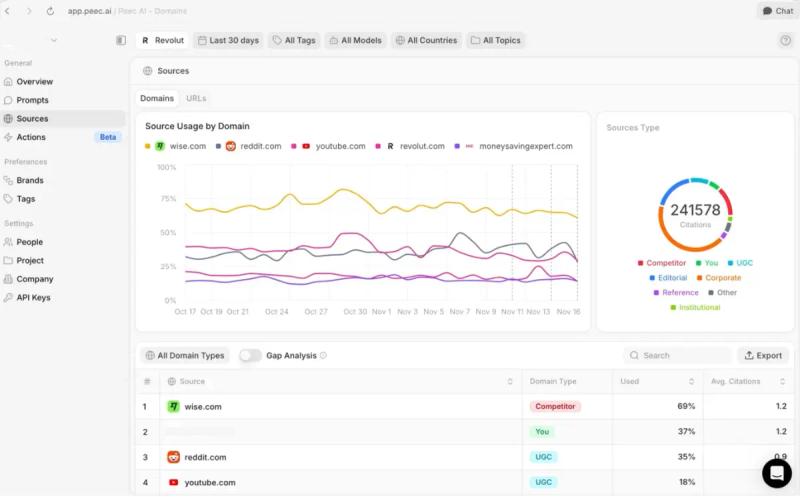This screenshot has width=800, height=497.
Task: Export the sources table
Action: pyautogui.click(x=763, y=356)
